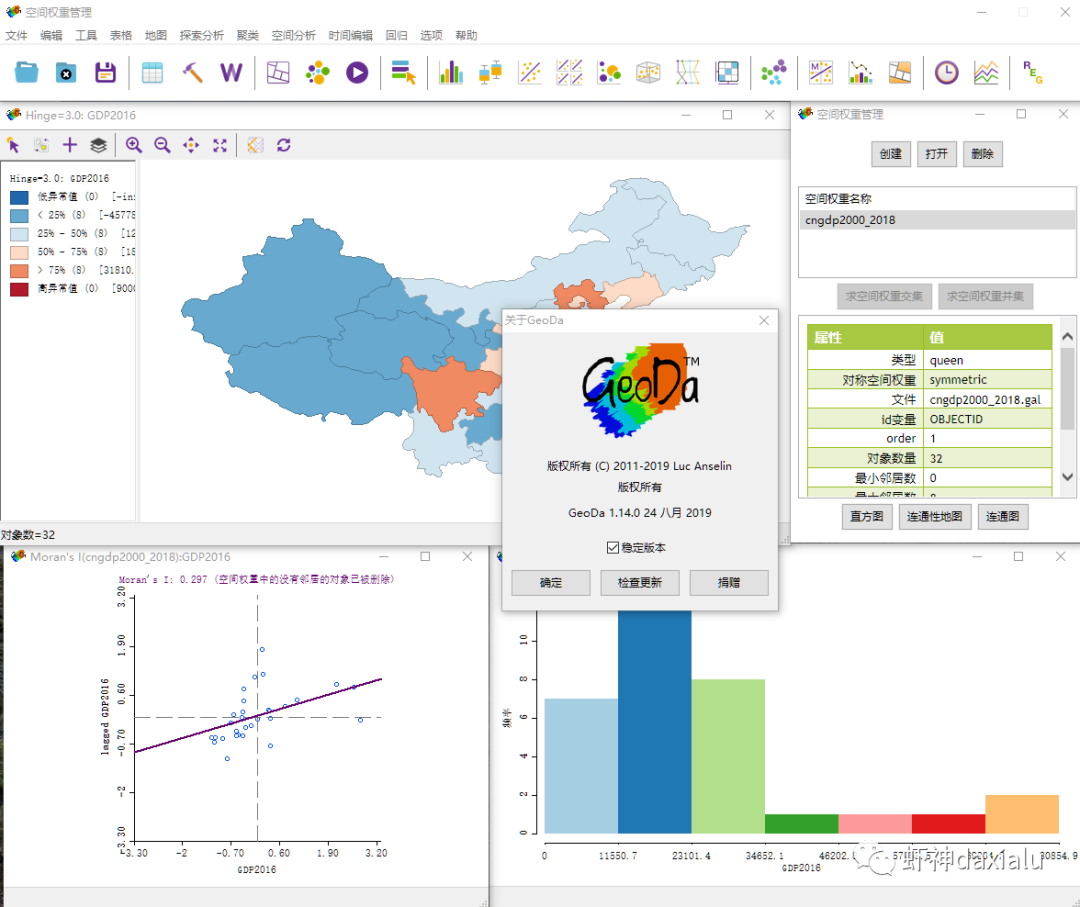Screen dimensions: 1080x907
Task: Open the Box Plot icon
Action: [x=490, y=72]
